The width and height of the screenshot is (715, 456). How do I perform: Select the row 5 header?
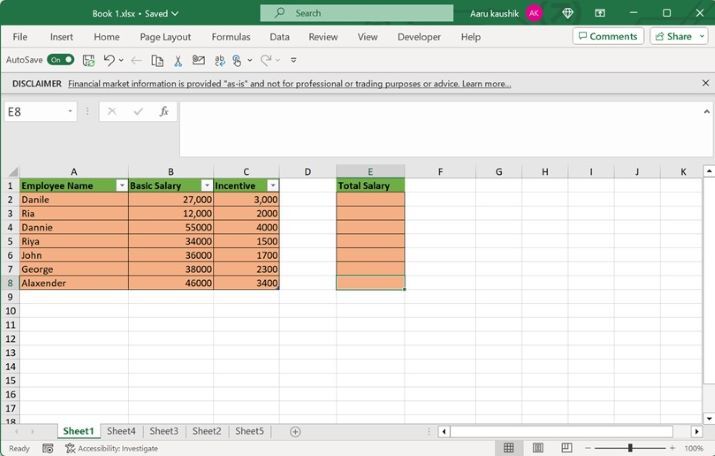pyautogui.click(x=10, y=241)
